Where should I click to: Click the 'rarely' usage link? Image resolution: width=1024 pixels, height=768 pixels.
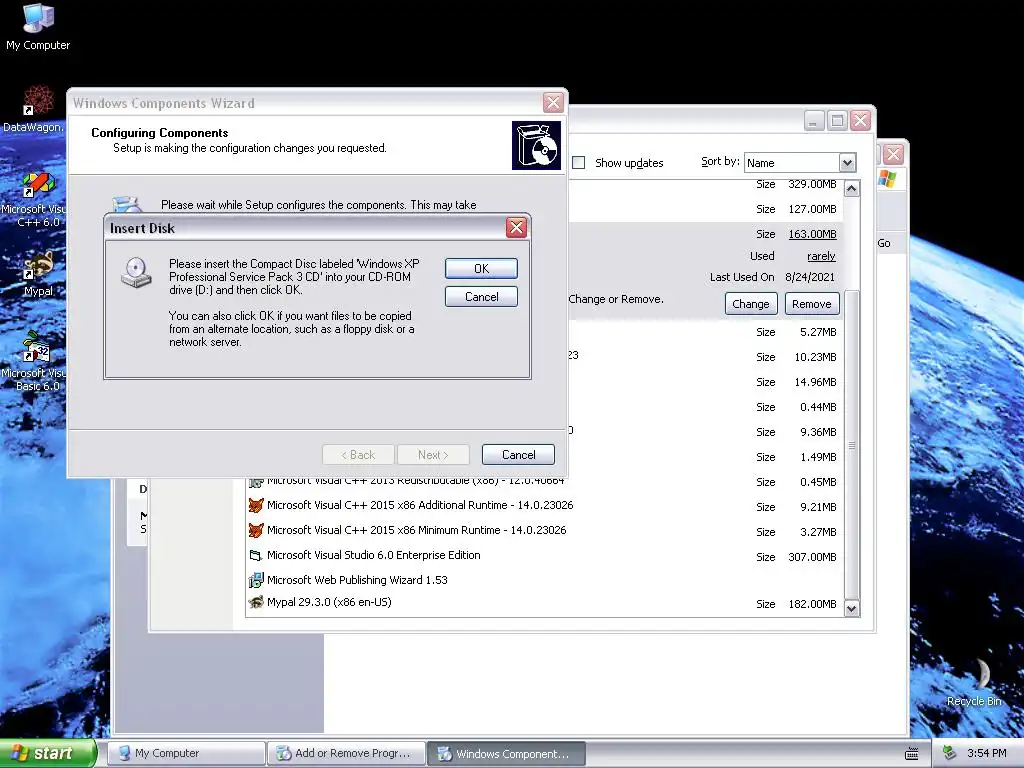tap(821, 256)
